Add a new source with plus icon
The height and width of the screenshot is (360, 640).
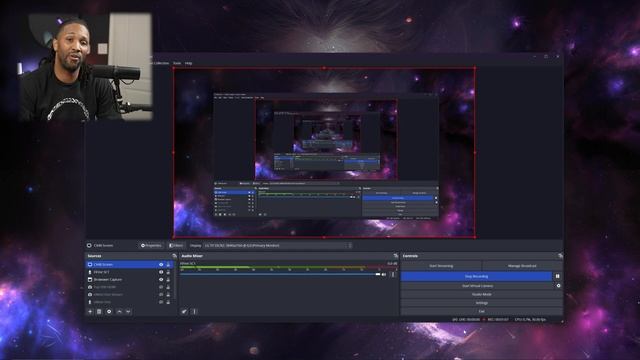point(90,311)
